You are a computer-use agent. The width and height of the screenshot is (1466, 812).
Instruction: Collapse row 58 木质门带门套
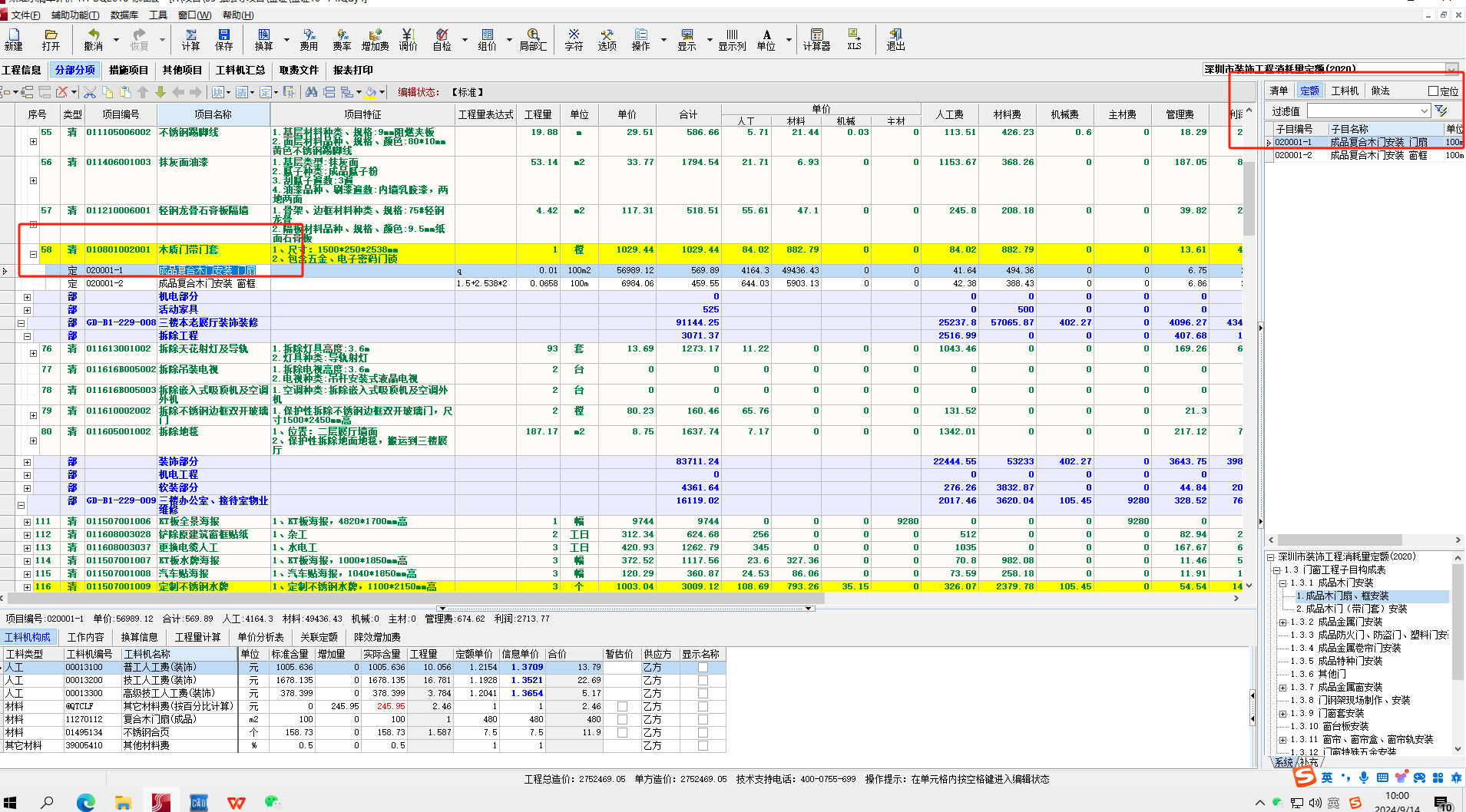[x=33, y=254]
